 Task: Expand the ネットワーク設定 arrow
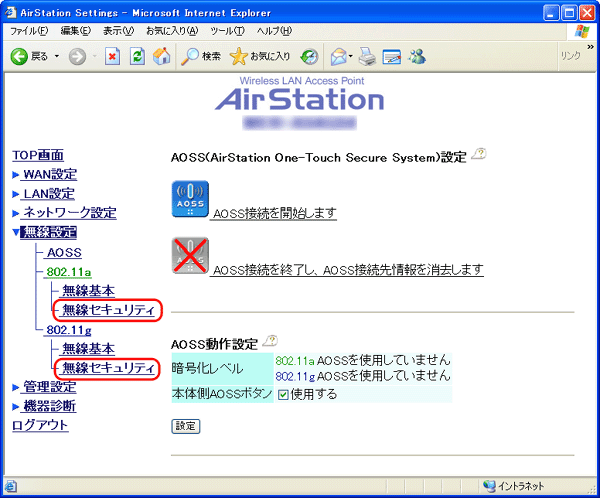tap(15, 213)
